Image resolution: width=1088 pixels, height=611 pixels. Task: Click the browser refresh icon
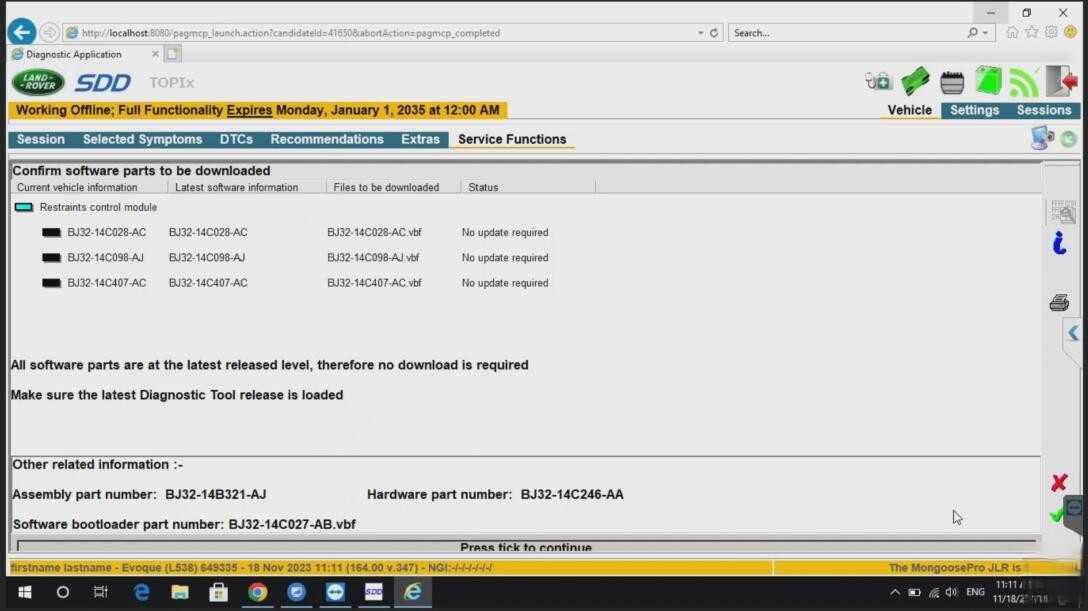click(713, 33)
